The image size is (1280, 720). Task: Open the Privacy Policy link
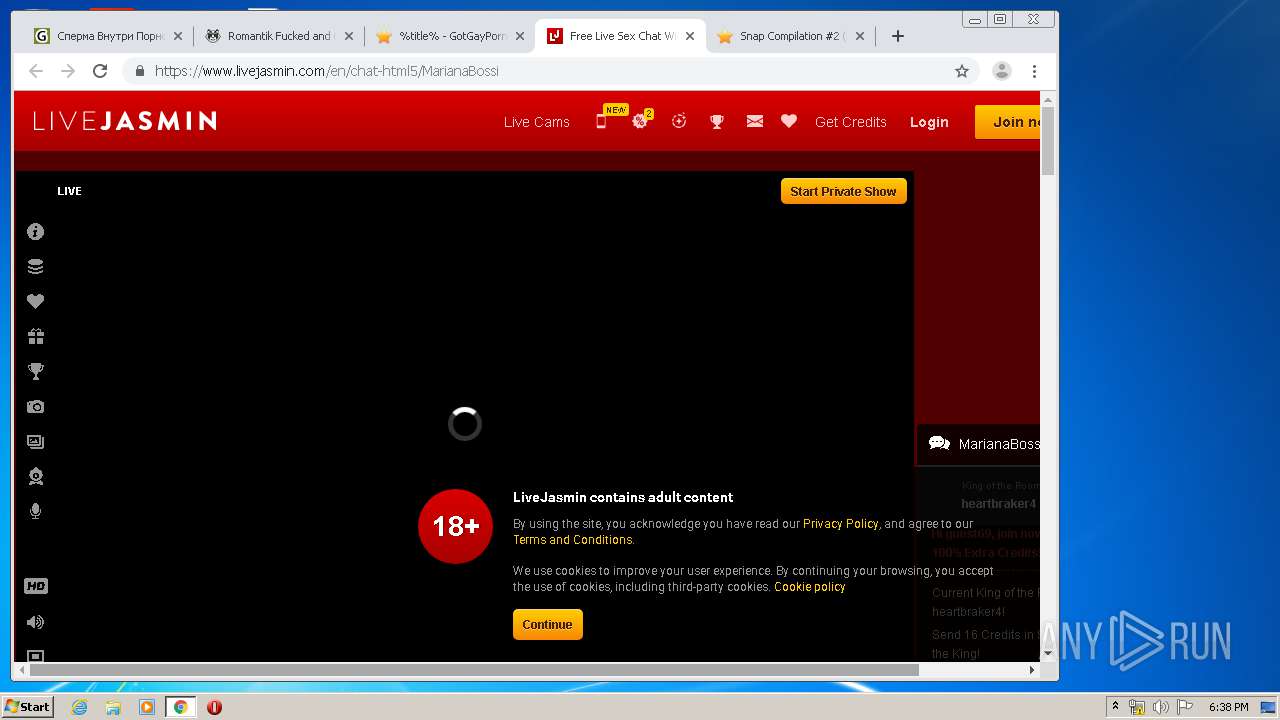(840, 524)
